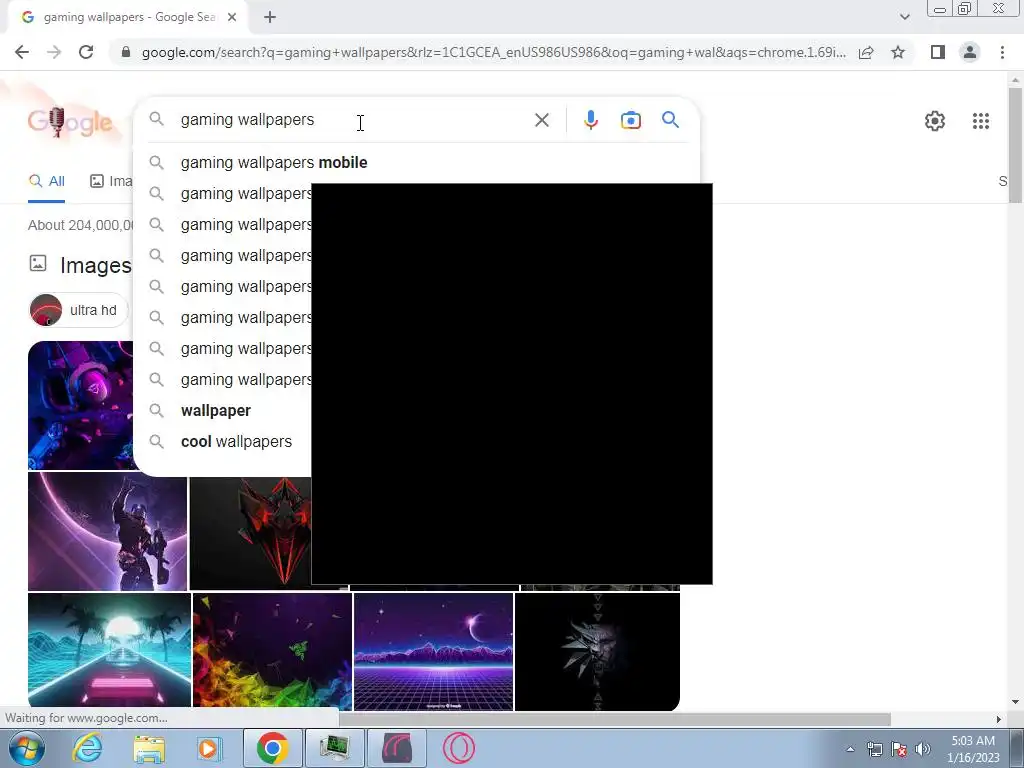Click the scrollbar up arrow
The width and height of the screenshot is (1024, 768).
[1015, 80]
